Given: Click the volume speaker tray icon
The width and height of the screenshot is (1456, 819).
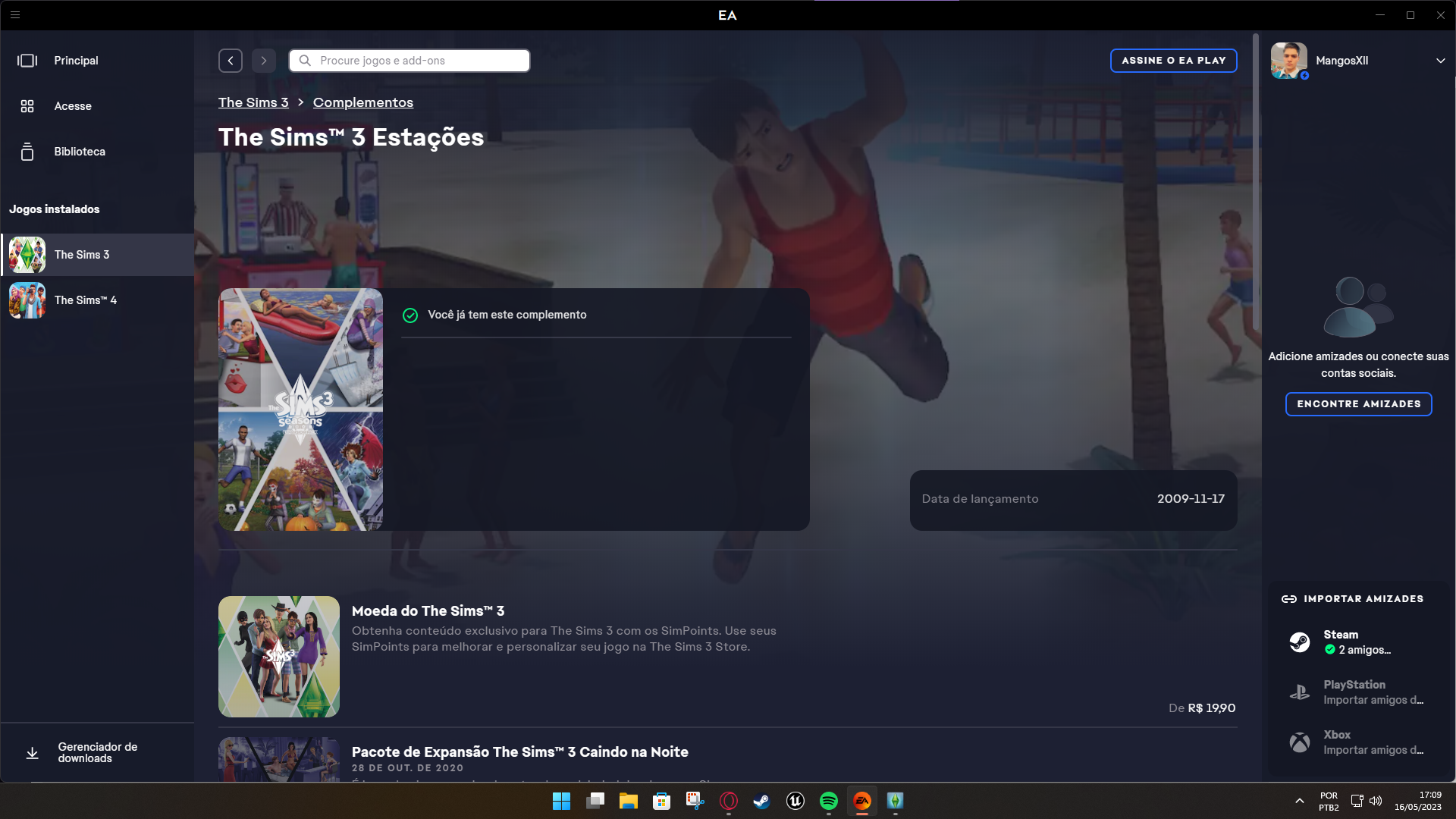Looking at the screenshot, I should coord(1376,801).
